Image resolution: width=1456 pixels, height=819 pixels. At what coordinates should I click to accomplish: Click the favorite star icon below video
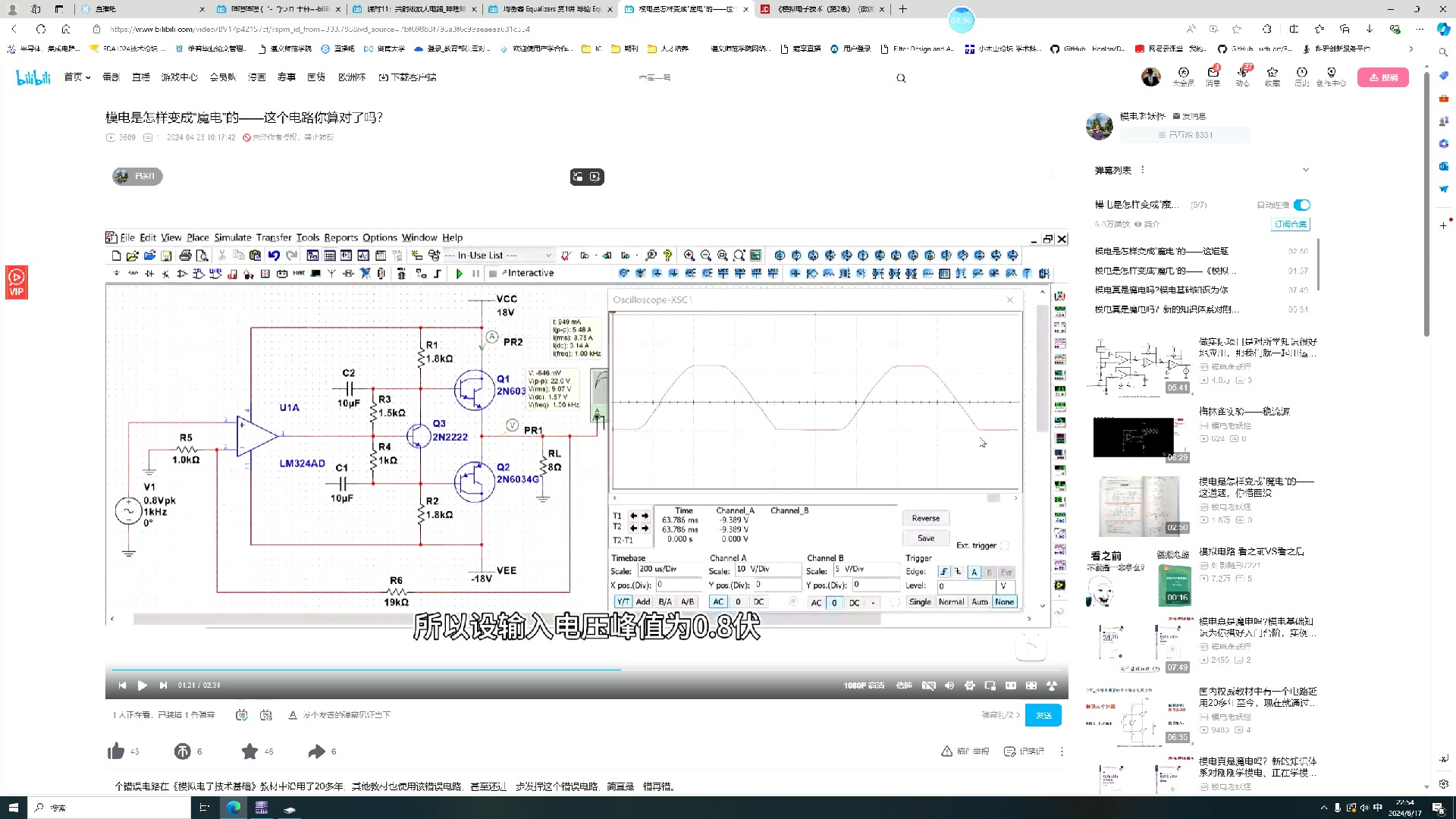click(249, 752)
